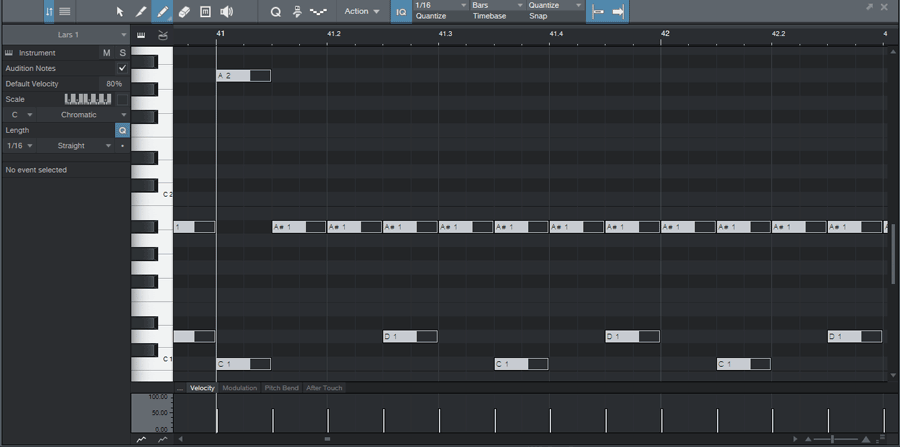
Task: Click the Default Velocity 80% value
Action: 114,84
